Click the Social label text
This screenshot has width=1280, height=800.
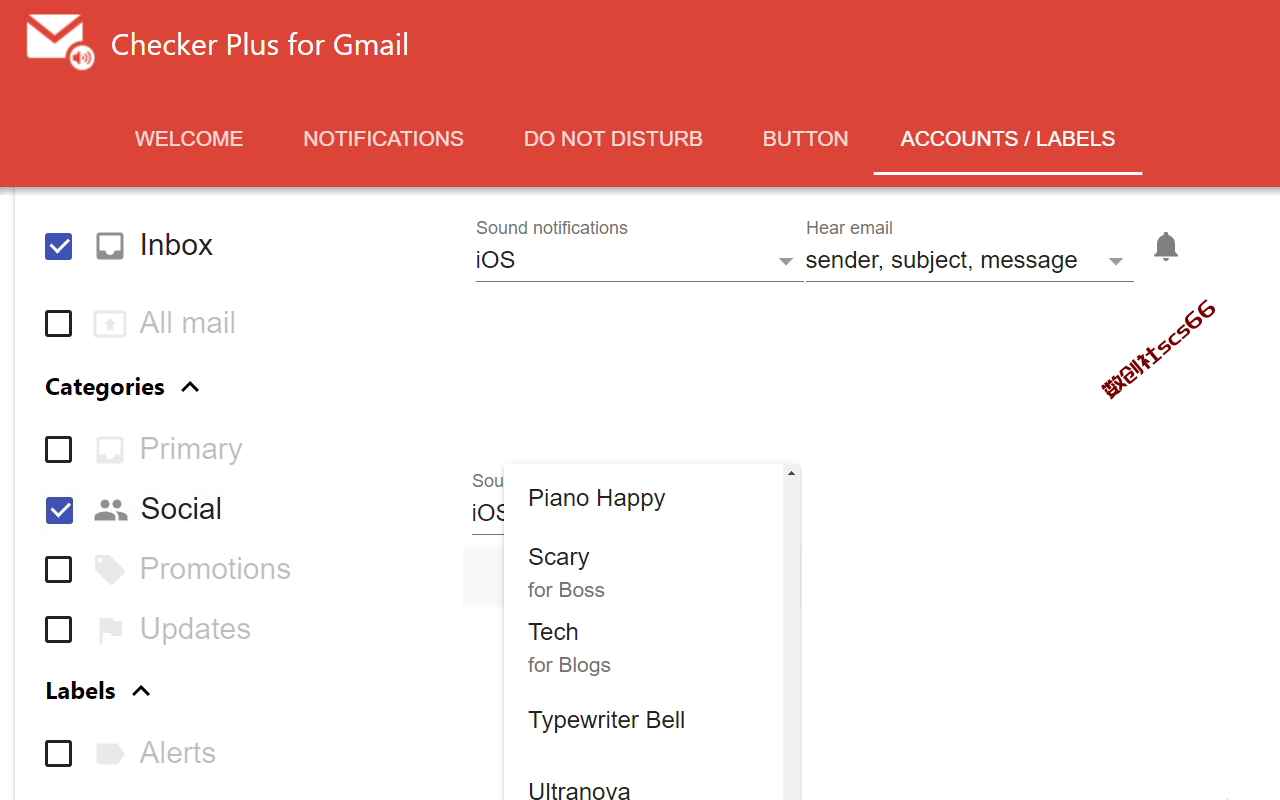181,509
